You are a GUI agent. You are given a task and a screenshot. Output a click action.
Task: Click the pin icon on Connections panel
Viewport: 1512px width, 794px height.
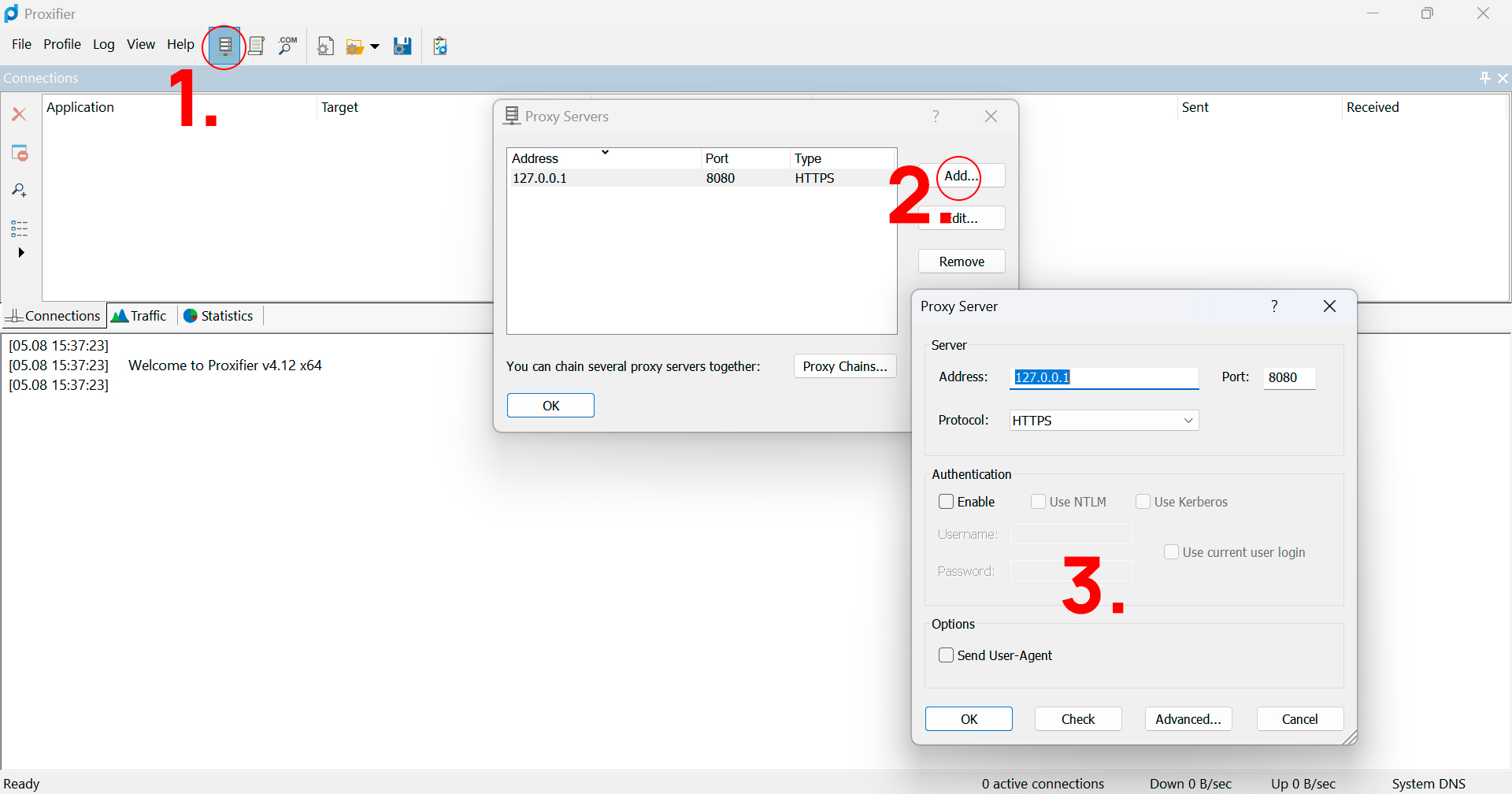pyautogui.click(x=1484, y=78)
